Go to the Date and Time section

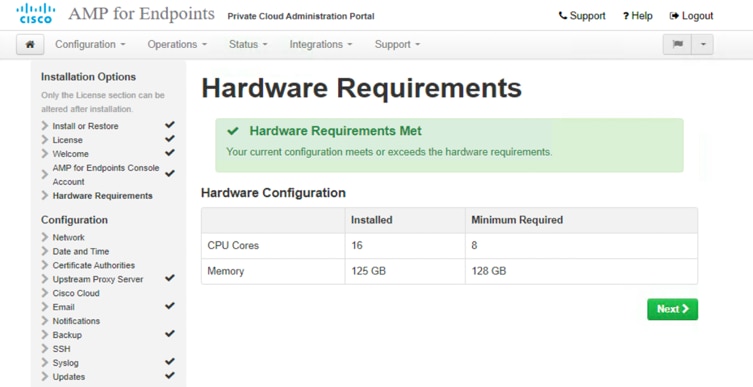[81, 252]
